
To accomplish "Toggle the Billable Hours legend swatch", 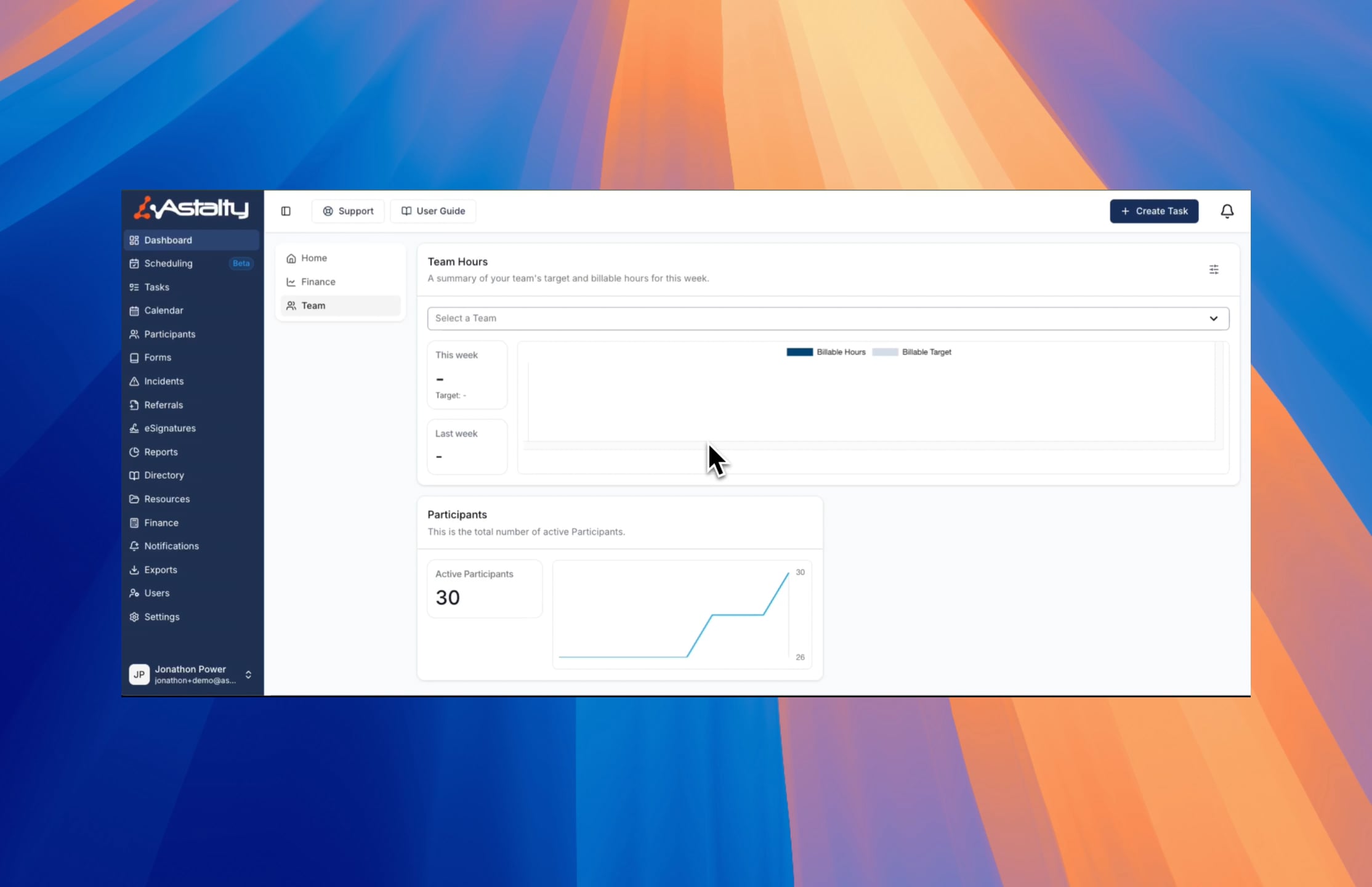I will coord(799,352).
